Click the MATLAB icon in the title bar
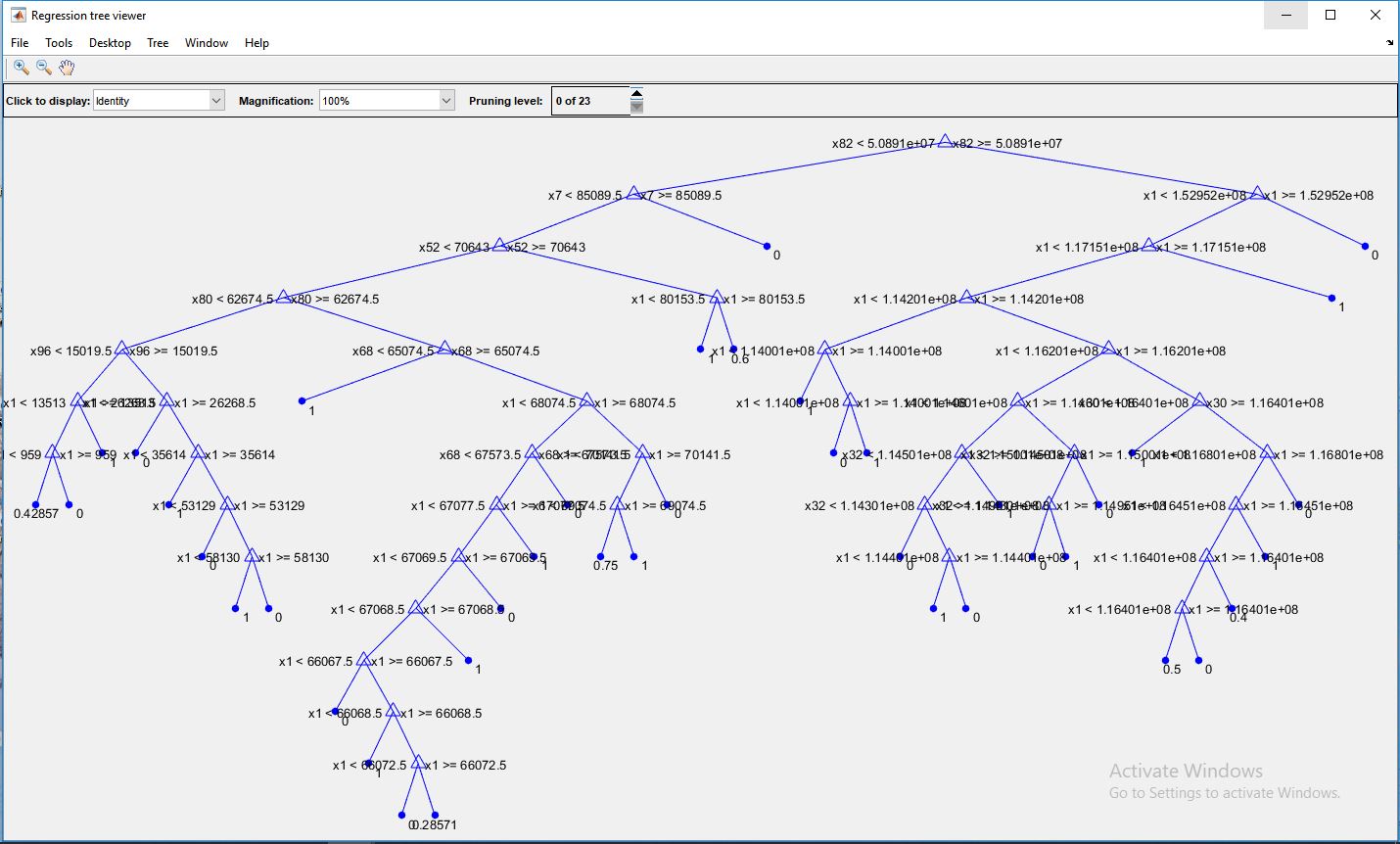1400x844 pixels. click(x=18, y=15)
